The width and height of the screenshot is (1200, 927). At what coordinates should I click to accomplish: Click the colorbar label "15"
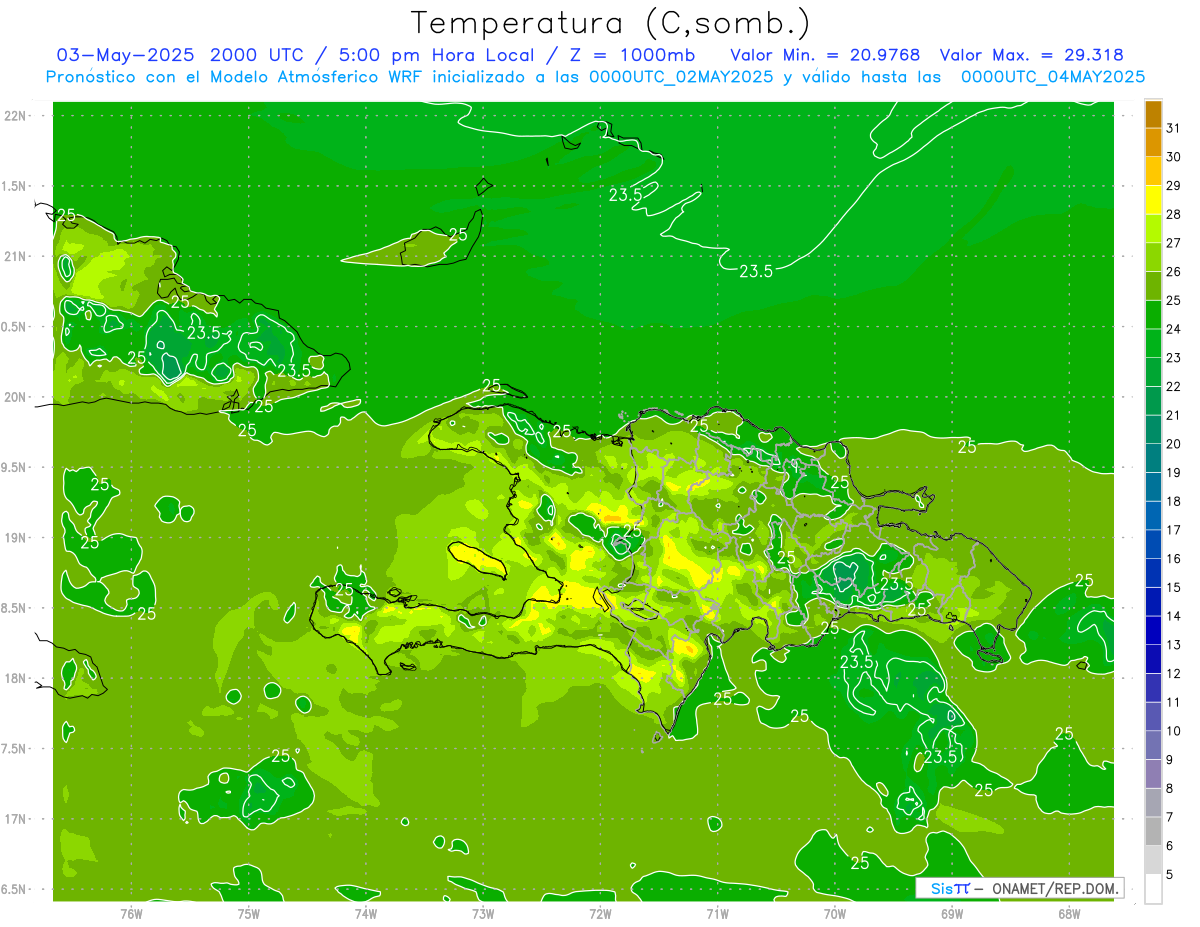click(1174, 587)
